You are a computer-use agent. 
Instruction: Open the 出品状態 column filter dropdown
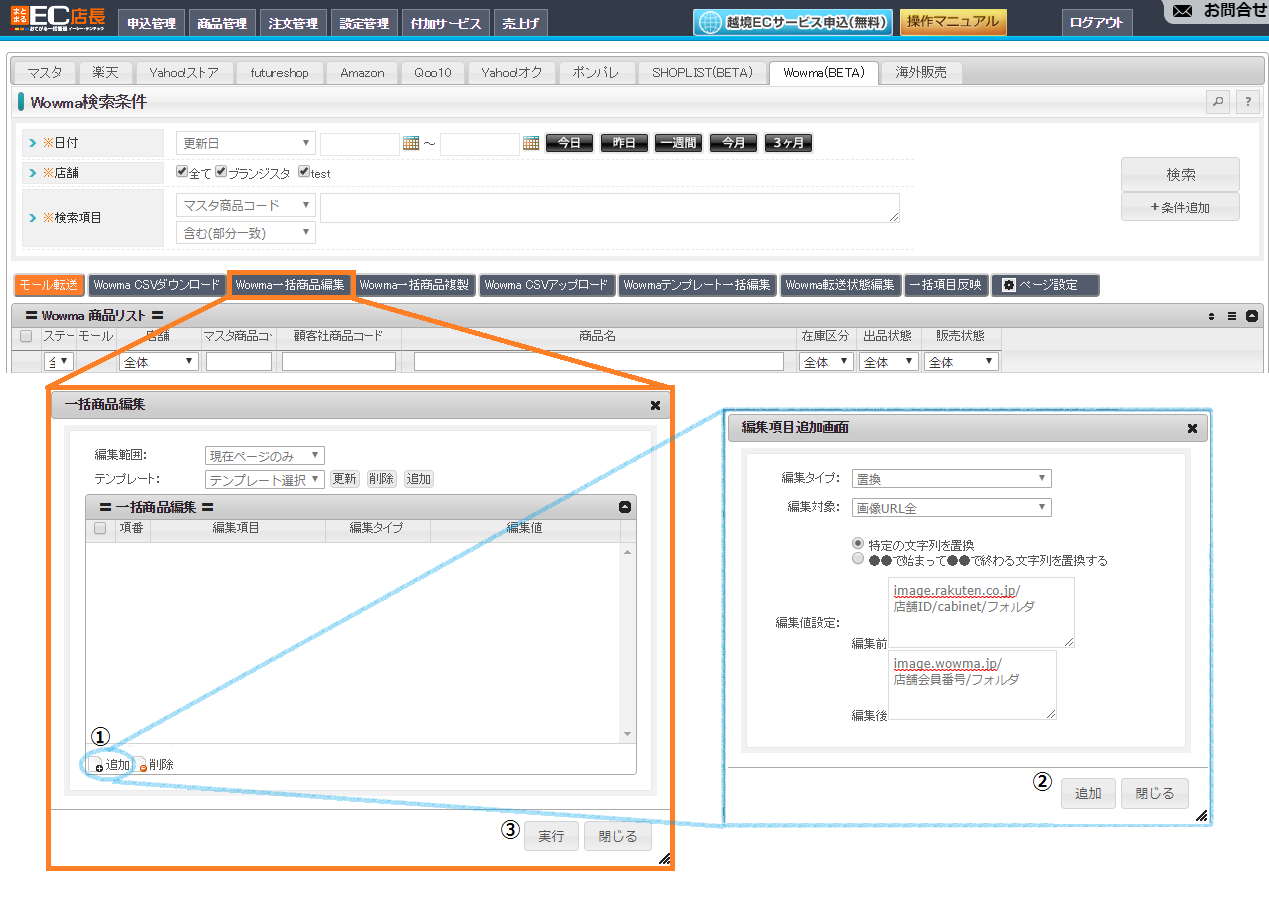(889, 362)
